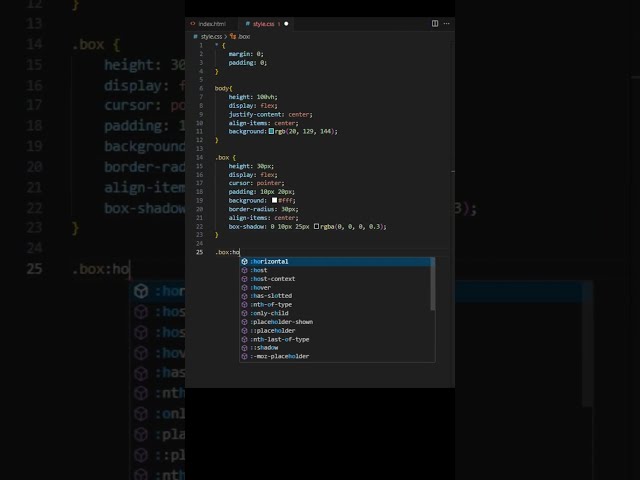Open the rgba(0, 0, 0, 0.3) color swatch
Screen dimensions: 640x480
click(x=316, y=226)
